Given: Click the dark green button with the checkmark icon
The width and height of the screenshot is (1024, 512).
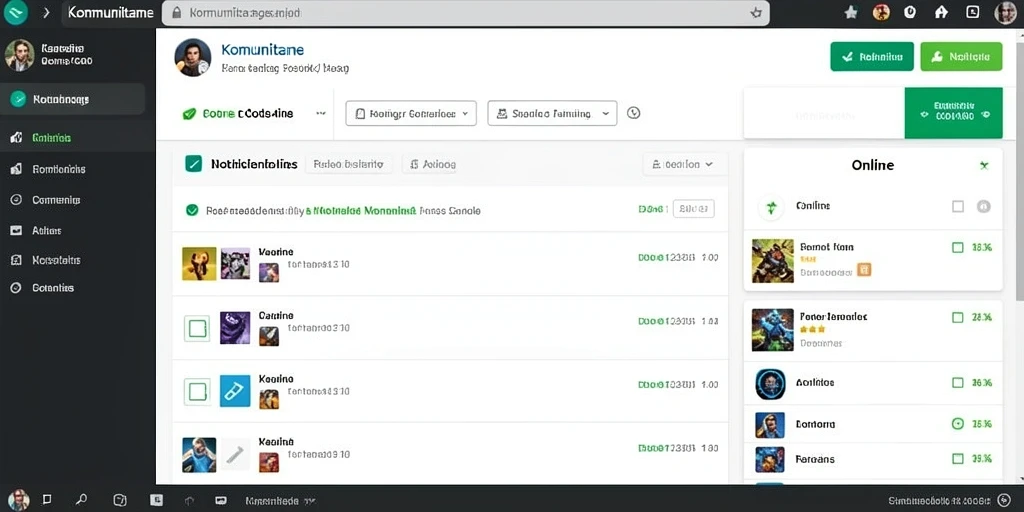Looking at the screenshot, I should point(872,57).
